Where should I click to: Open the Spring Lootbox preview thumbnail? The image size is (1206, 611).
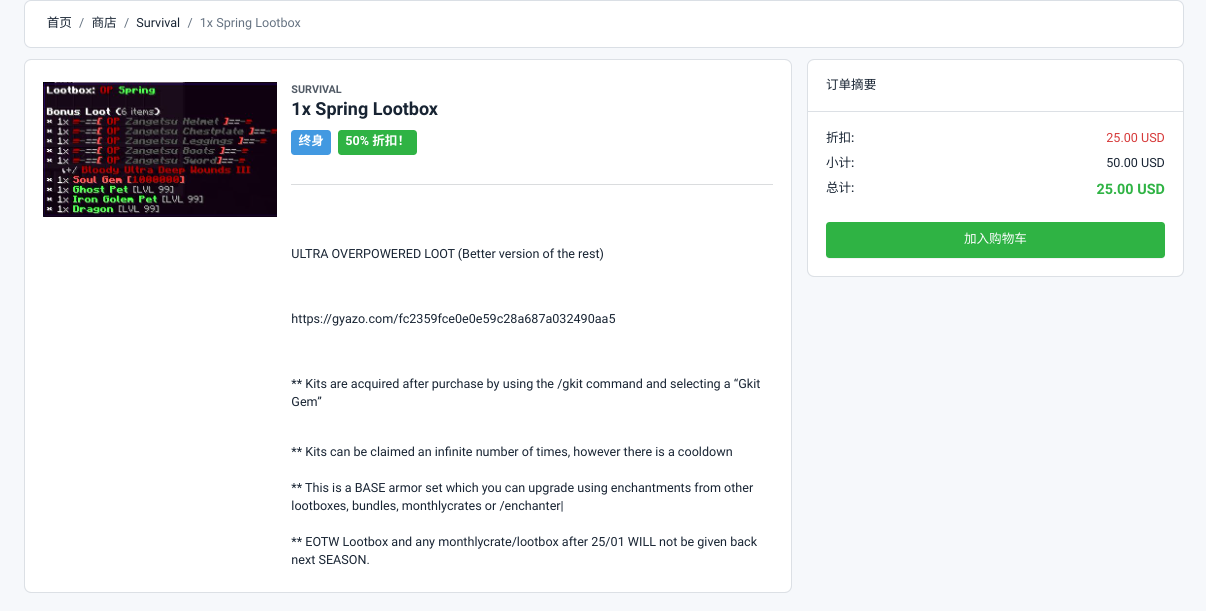tap(160, 149)
